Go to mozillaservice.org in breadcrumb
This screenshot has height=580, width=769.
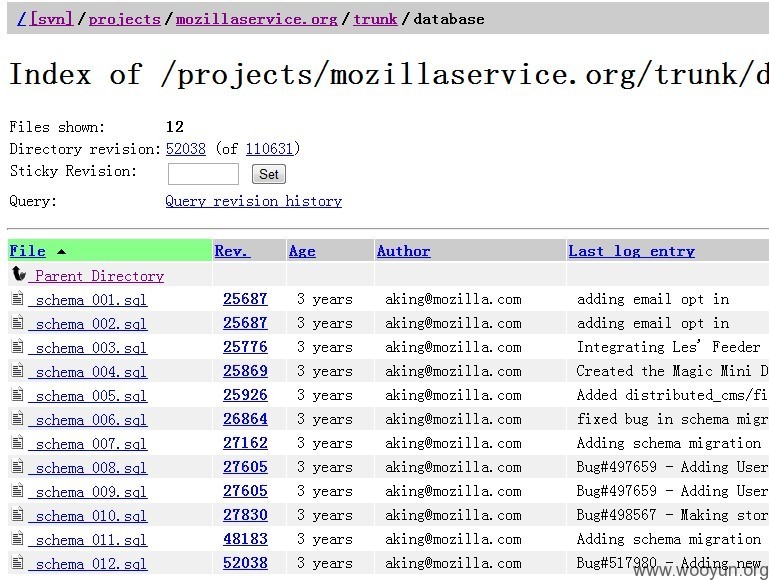(256, 19)
